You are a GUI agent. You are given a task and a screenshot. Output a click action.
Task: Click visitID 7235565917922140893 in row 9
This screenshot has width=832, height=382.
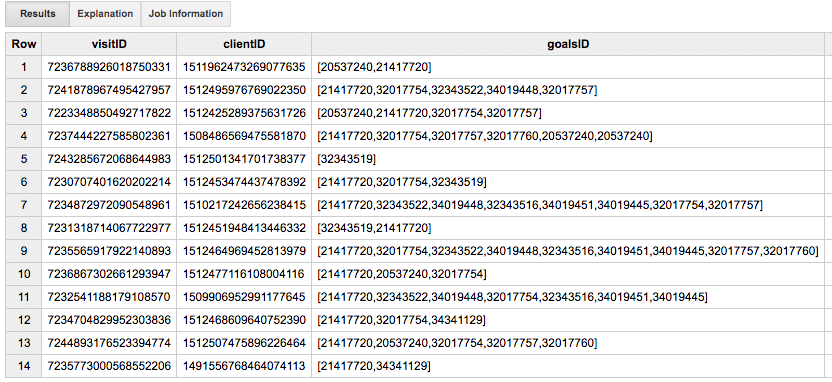[x=109, y=251]
